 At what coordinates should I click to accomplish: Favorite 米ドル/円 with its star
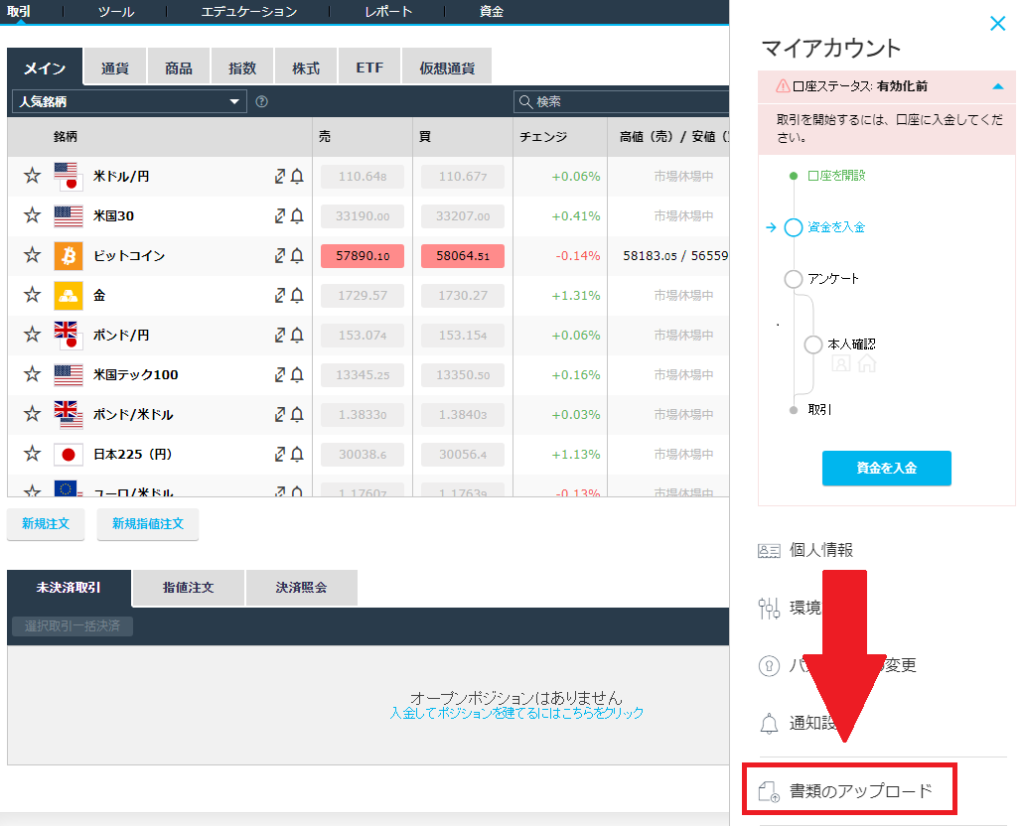pyautogui.click(x=32, y=176)
